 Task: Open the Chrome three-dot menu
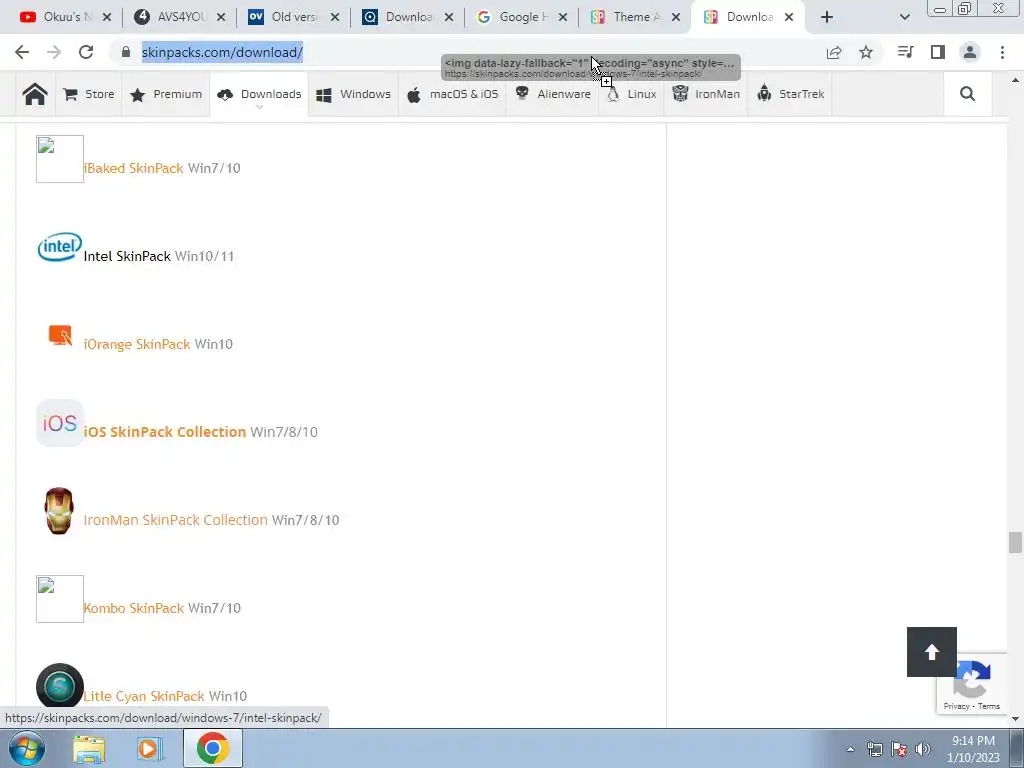(x=1002, y=52)
